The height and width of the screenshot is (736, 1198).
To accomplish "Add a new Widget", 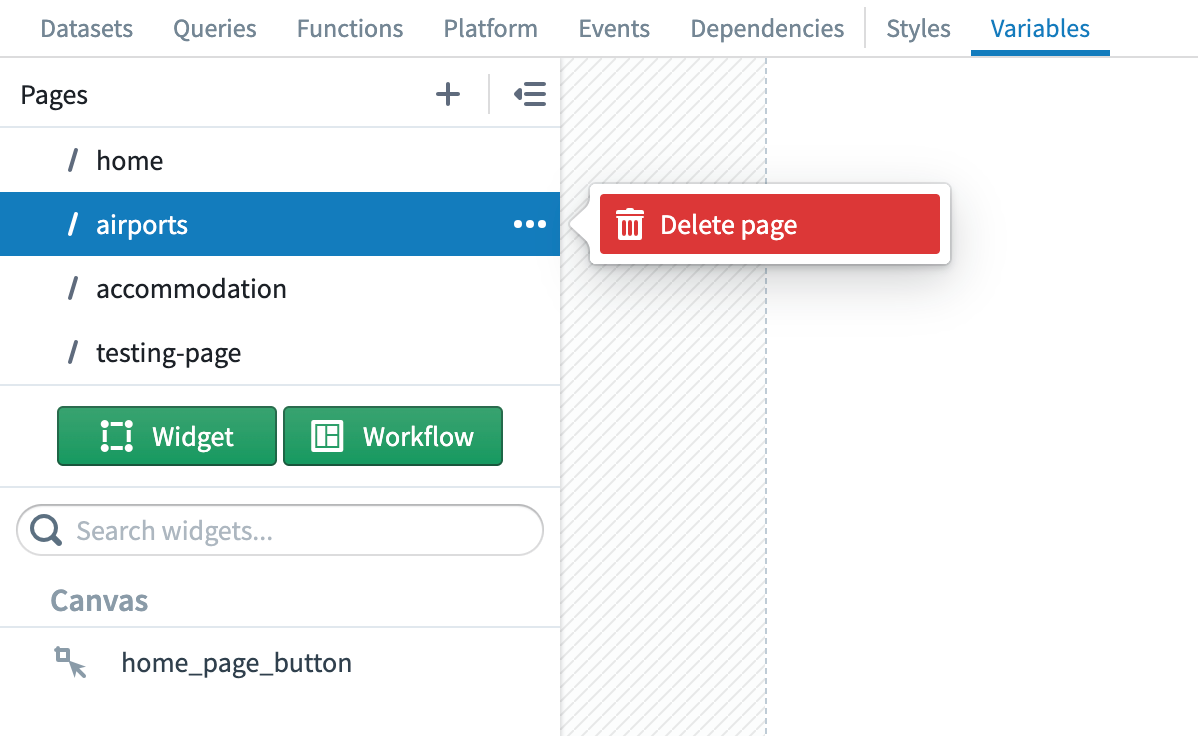I will pyautogui.click(x=167, y=436).
